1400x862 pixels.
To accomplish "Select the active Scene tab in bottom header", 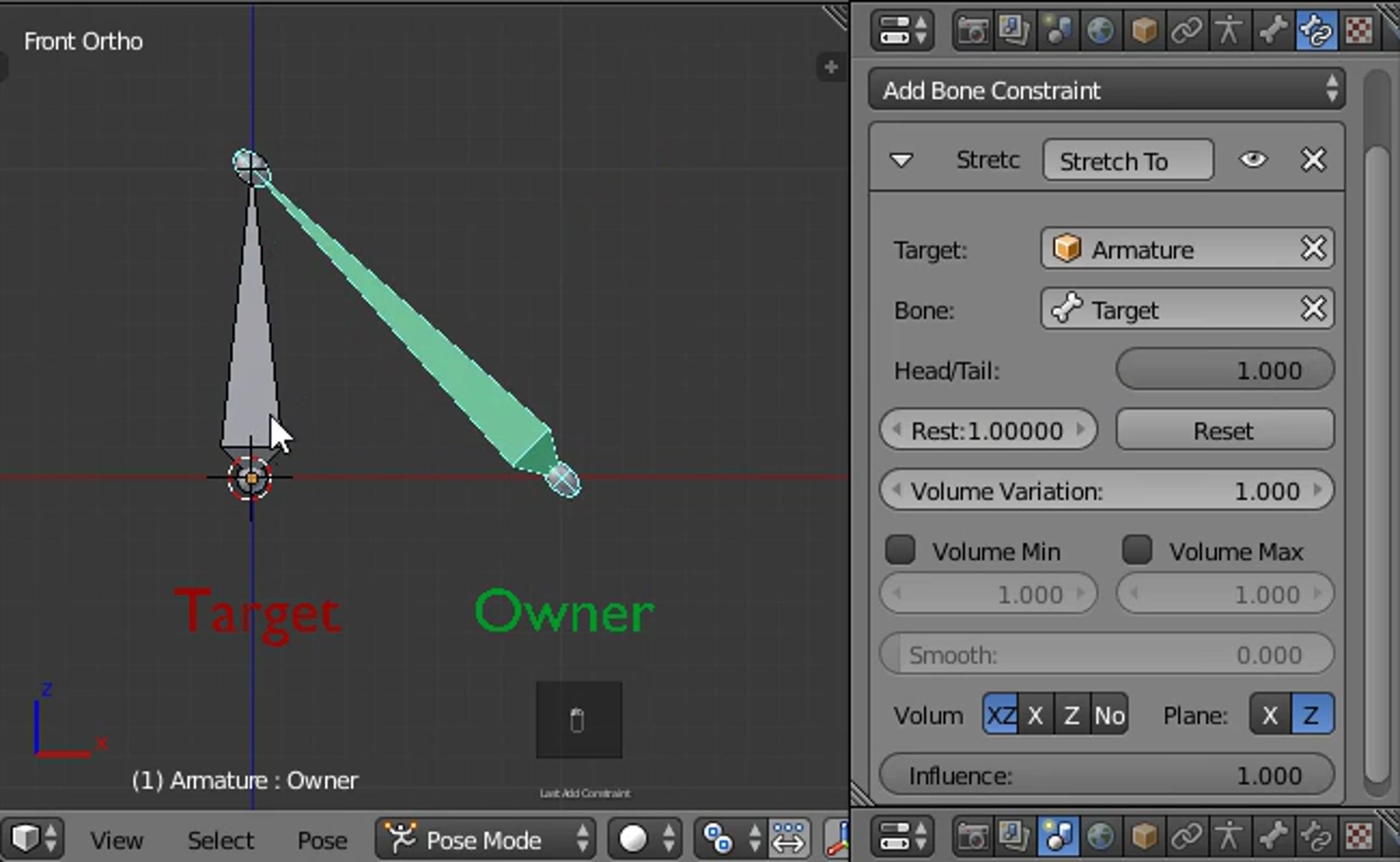I will pyautogui.click(x=1058, y=836).
